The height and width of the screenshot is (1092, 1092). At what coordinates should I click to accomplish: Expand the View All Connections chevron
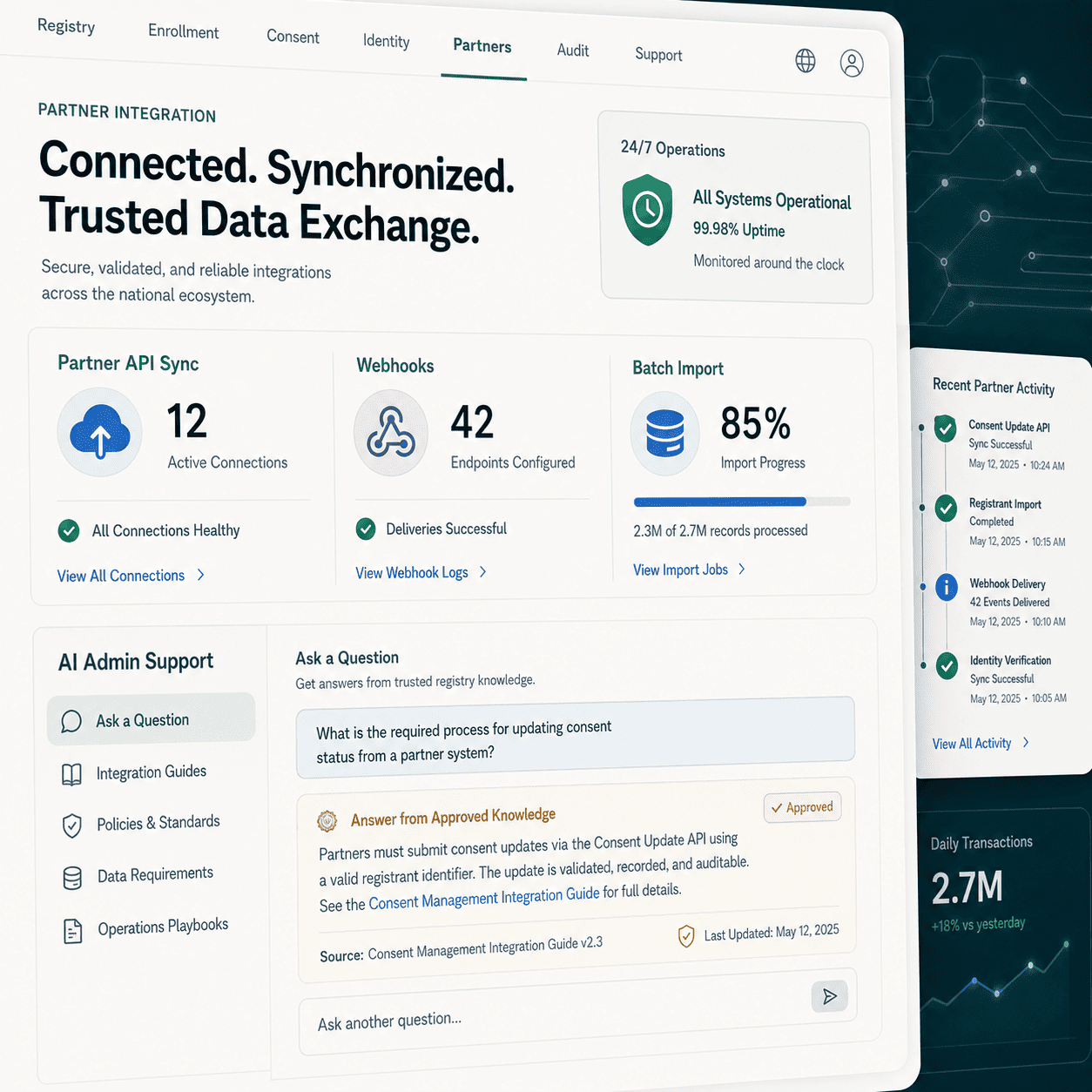click(201, 575)
